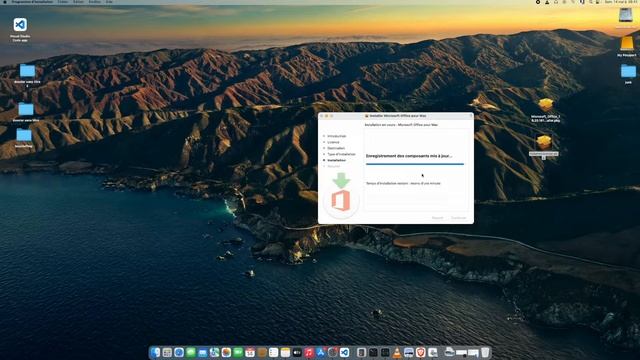Open System Preferences in the Dock
Viewport: 640px width, 360px height.
(333, 352)
